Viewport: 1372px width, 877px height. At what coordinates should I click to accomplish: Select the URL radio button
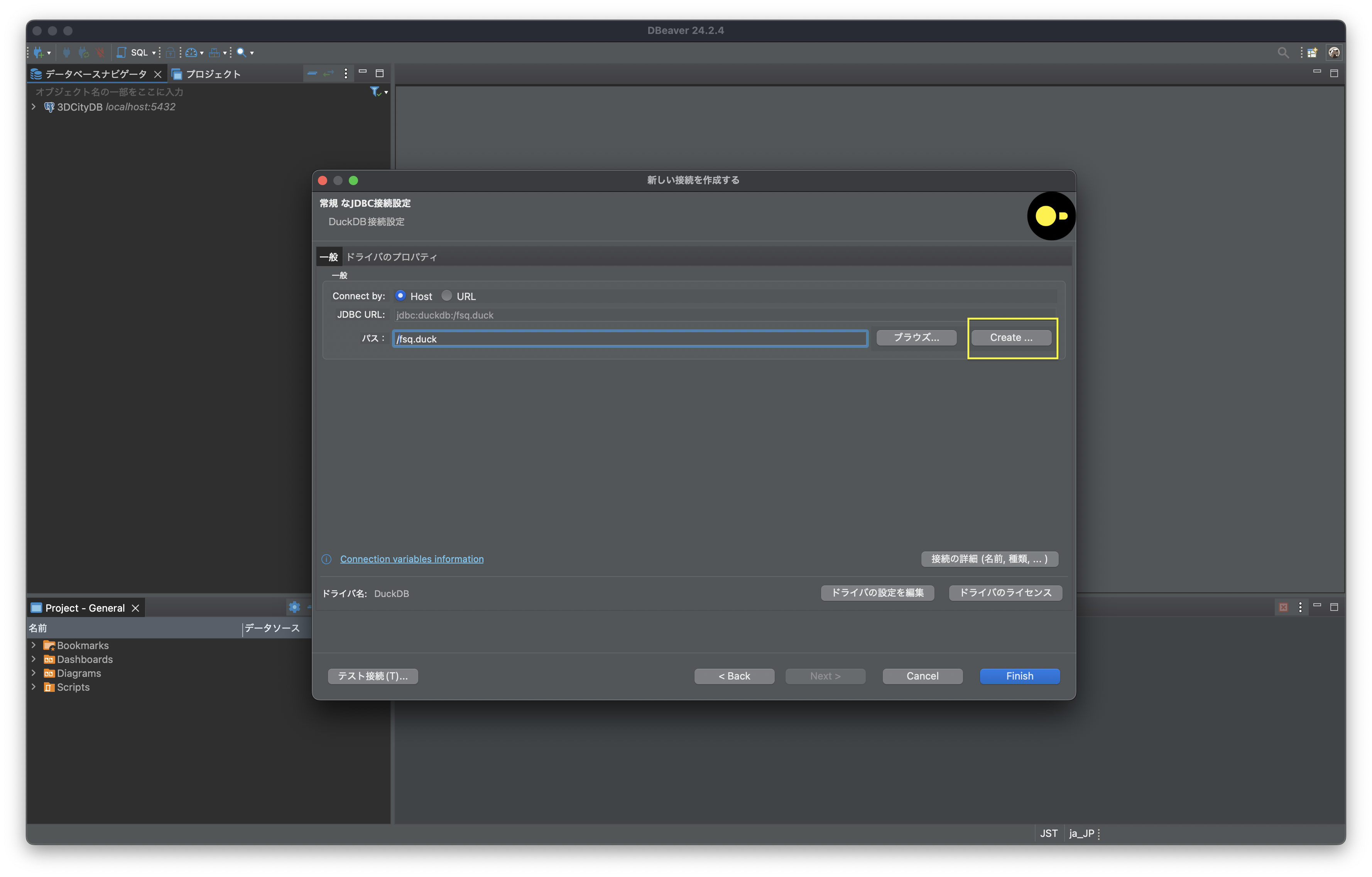(447, 295)
